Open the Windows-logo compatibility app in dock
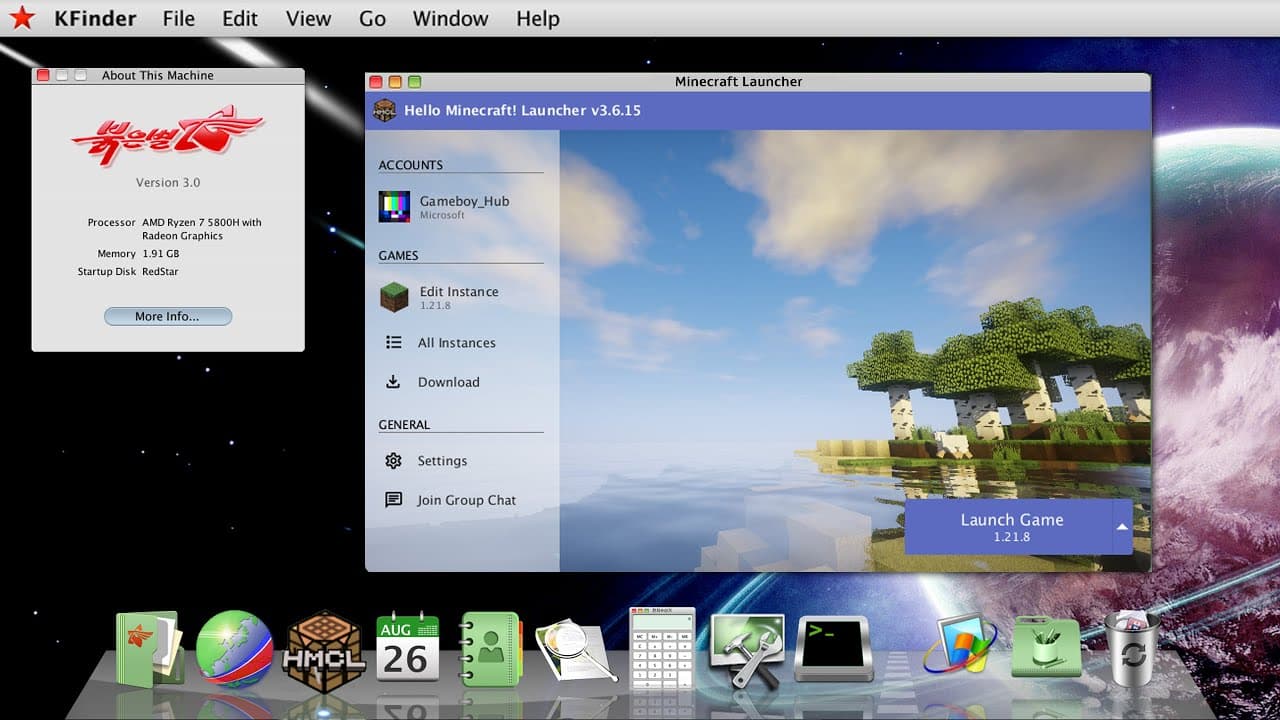This screenshot has height=720, width=1280. [x=960, y=645]
